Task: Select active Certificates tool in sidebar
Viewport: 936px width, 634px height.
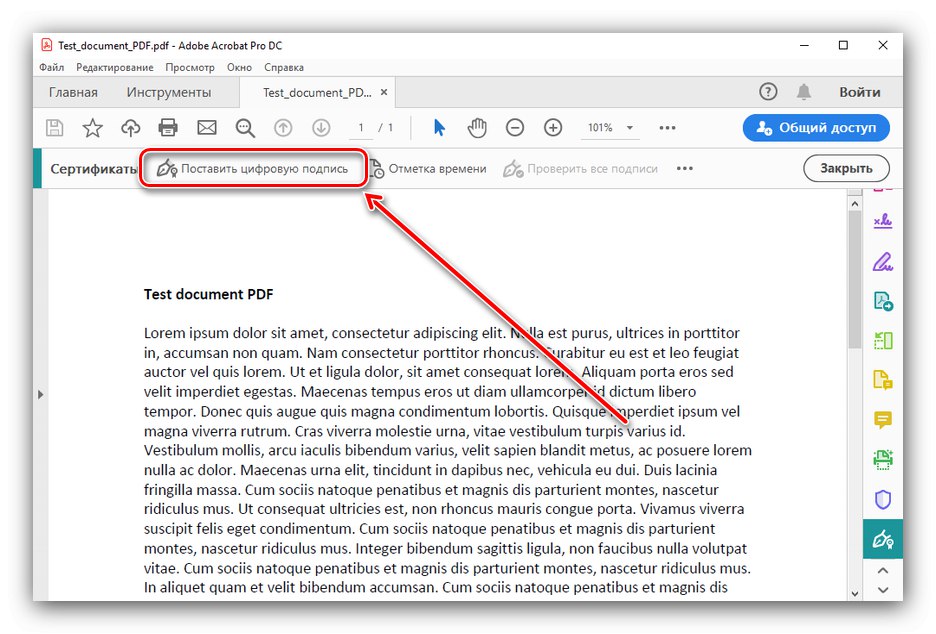Action: pos(883,539)
